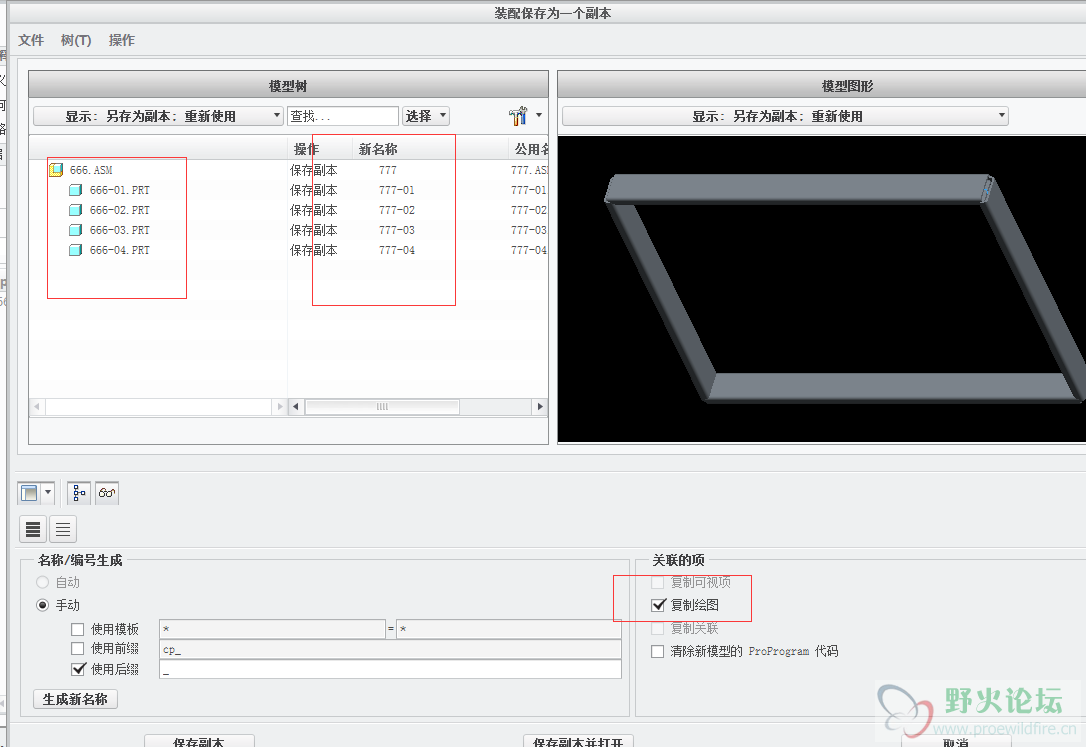This screenshot has height=747, width=1086.
Task: Click 保存副本 action for 666.ASM row
Action: (314, 170)
